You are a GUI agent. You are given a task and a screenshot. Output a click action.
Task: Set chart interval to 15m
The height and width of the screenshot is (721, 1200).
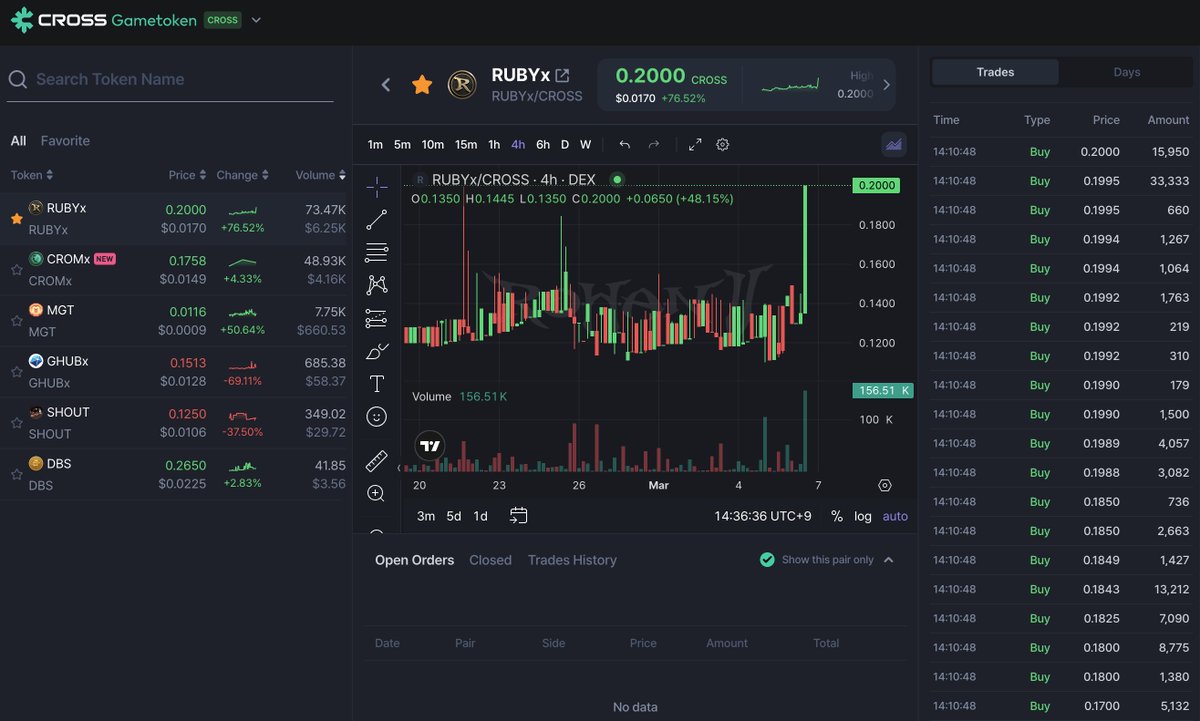tap(466, 145)
